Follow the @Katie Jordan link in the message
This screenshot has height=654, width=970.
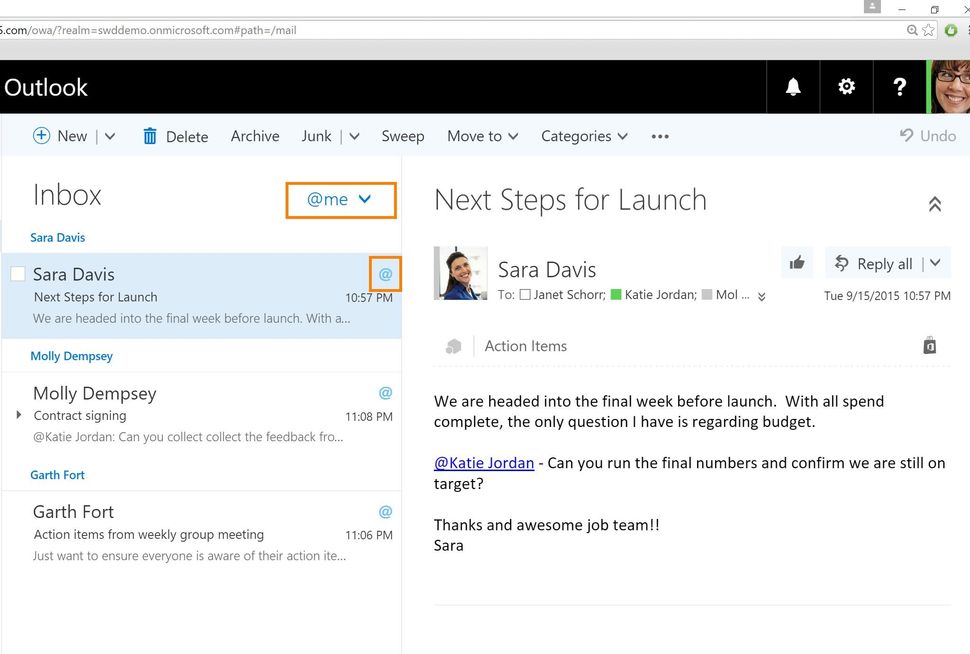point(484,462)
